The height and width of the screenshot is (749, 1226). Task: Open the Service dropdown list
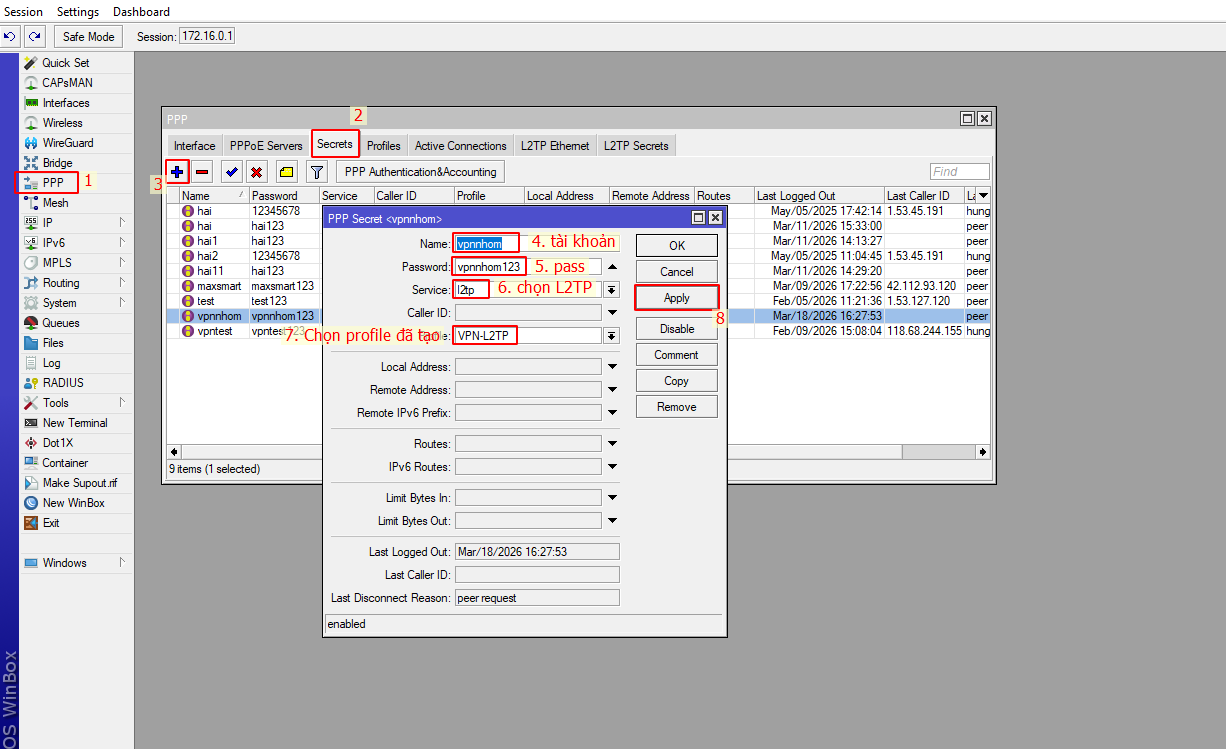coord(611,290)
